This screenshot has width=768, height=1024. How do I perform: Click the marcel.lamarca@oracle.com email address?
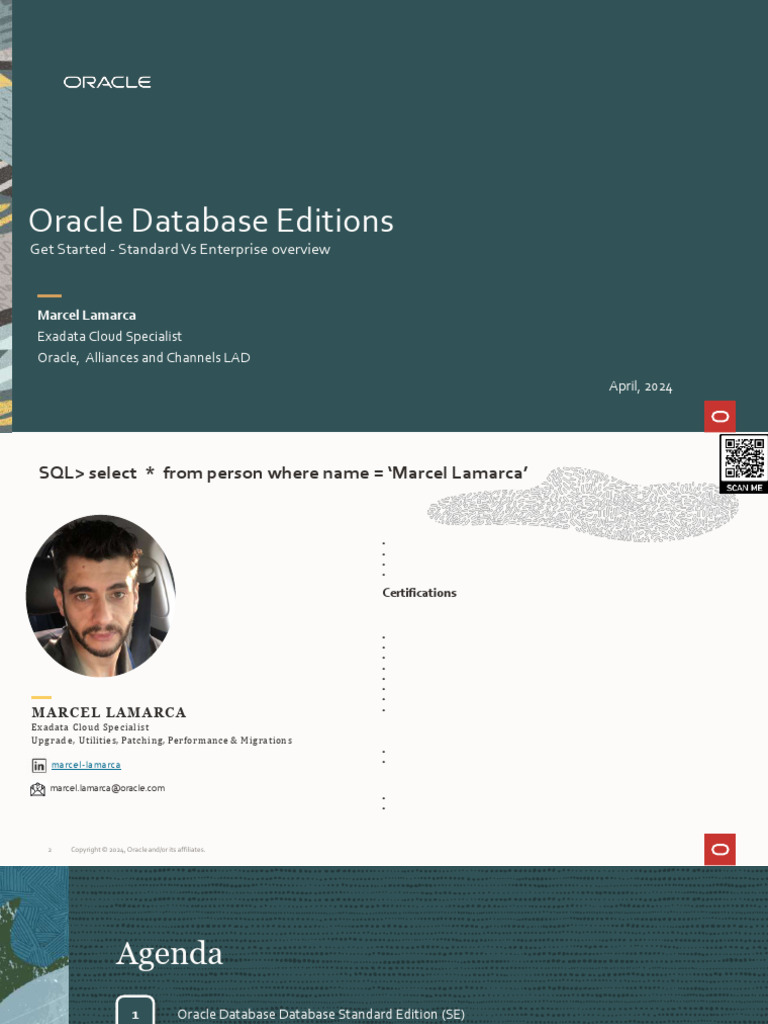tap(107, 788)
